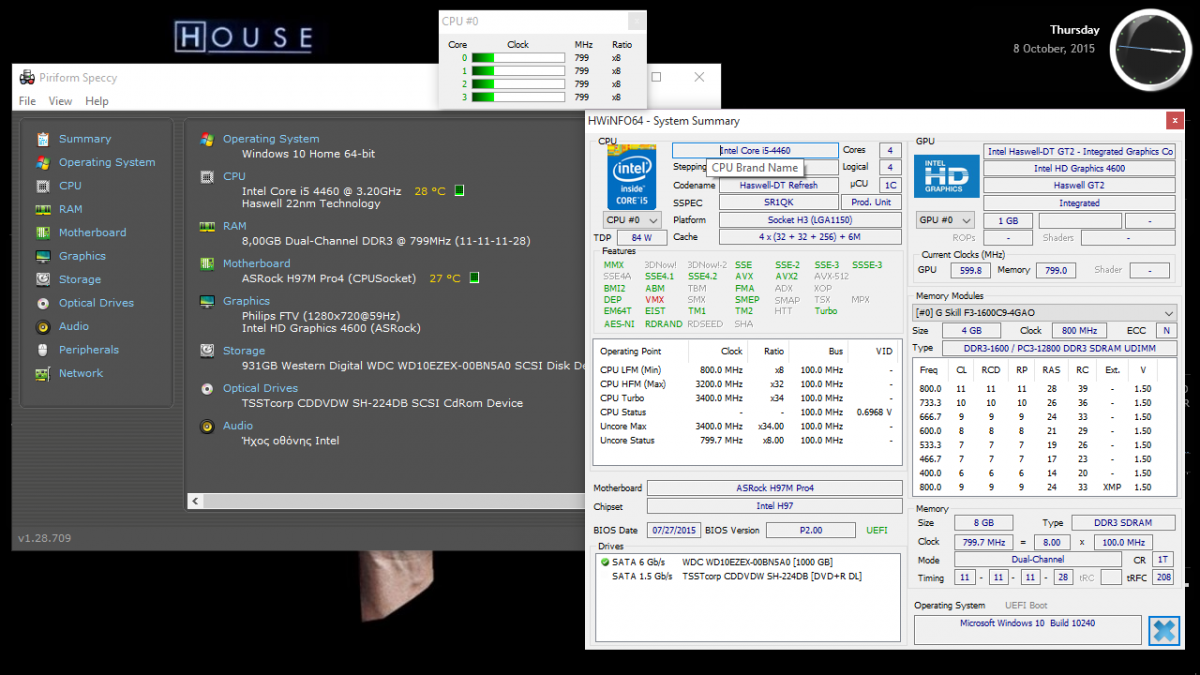Click the CPU chip icon in the sidebar
This screenshot has width=1200, height=675.
43,186
